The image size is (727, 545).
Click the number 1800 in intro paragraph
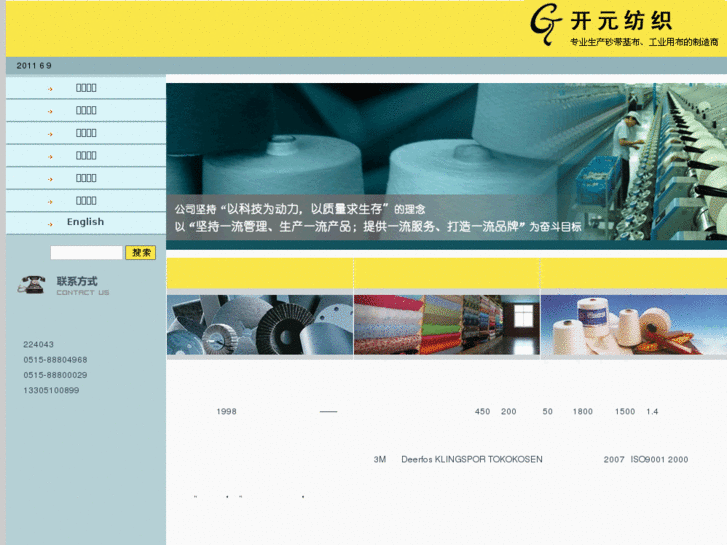click(582, 411)
